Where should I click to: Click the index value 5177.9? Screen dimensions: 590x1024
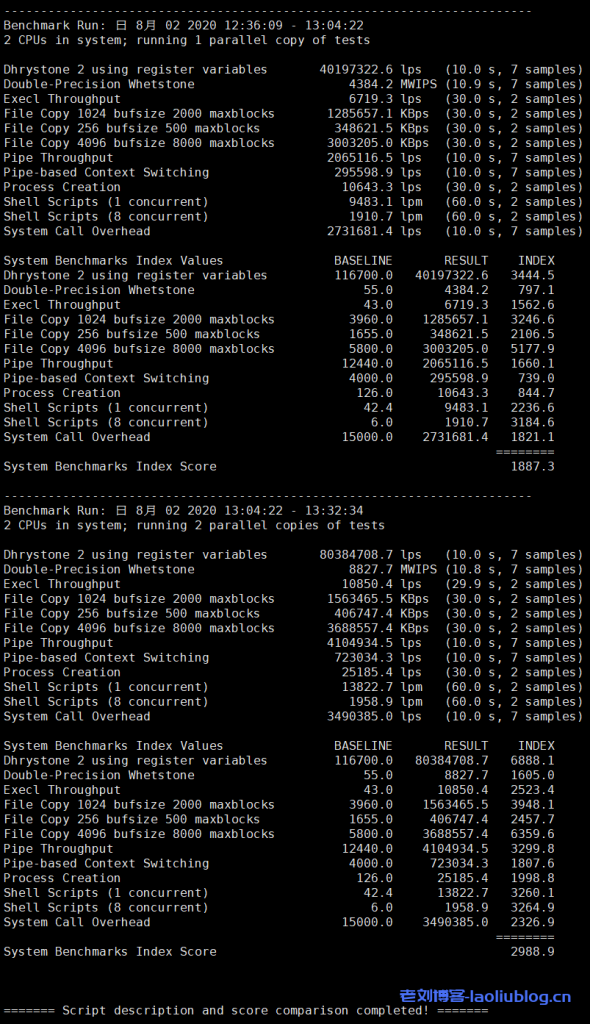(533, 349)
